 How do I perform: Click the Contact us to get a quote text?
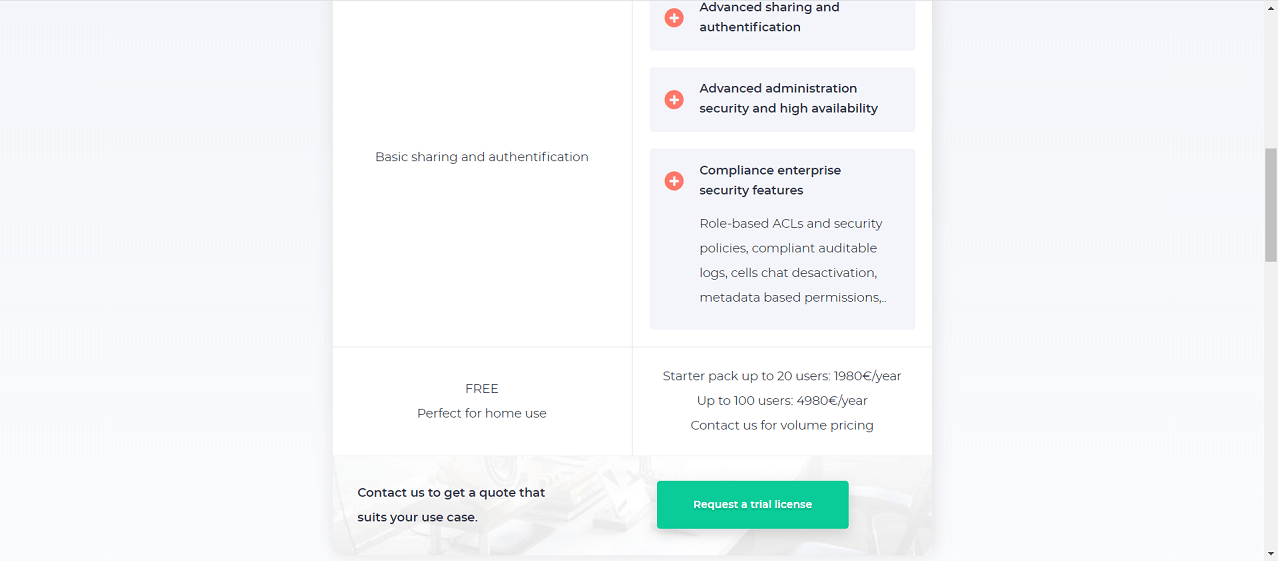pos(451,505)
